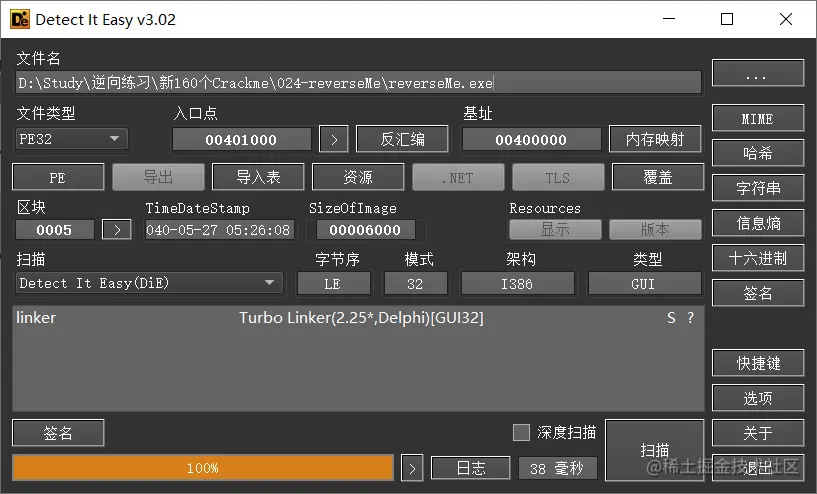Click the architecture value I386
The width and height of the screenshot is (817, 494).
[x=517, y=284]
